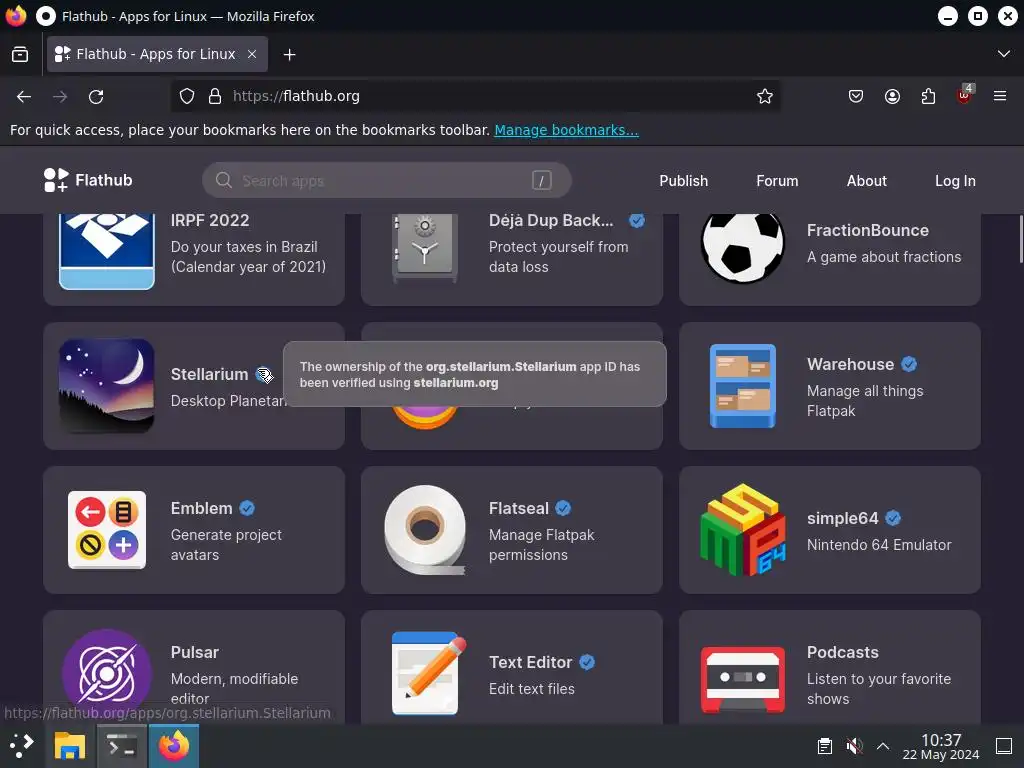Open the file manager in taskbar
The height and width of the screenshot is (768, 1024).
(x=69, y=746)
